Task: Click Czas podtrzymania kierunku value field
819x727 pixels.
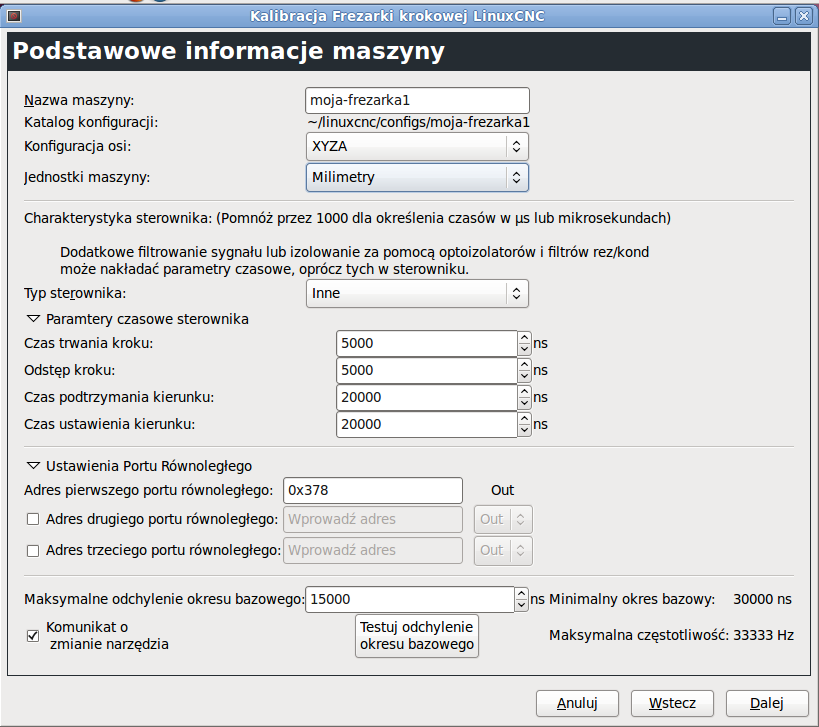Action: tap(427, 397)
